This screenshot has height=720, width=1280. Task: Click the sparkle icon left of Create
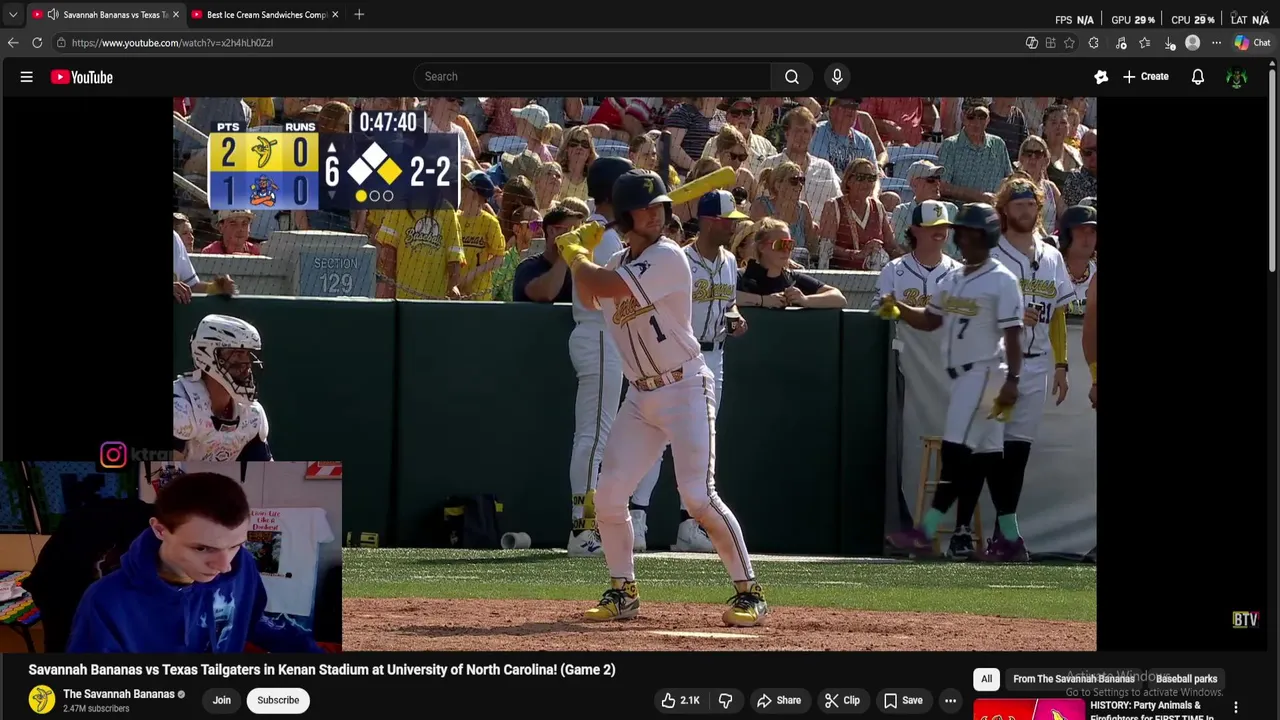[1101, 77]
